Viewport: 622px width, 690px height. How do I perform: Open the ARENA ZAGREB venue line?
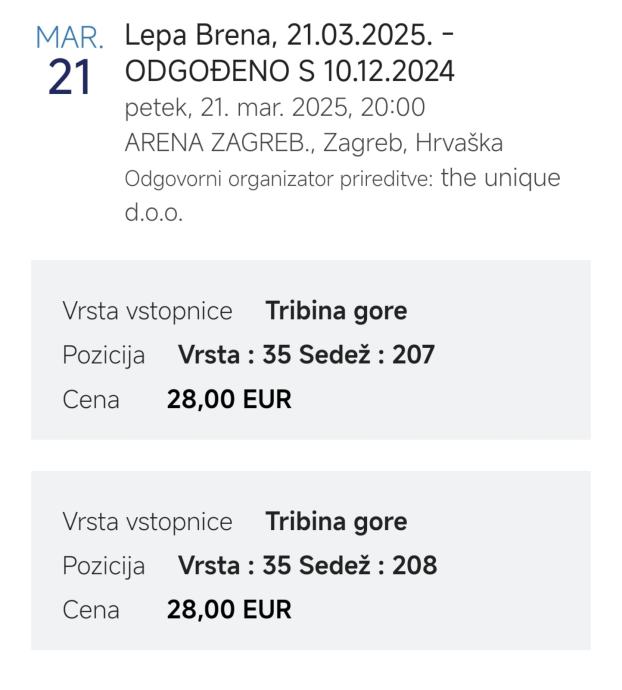(x=314, y=143)
